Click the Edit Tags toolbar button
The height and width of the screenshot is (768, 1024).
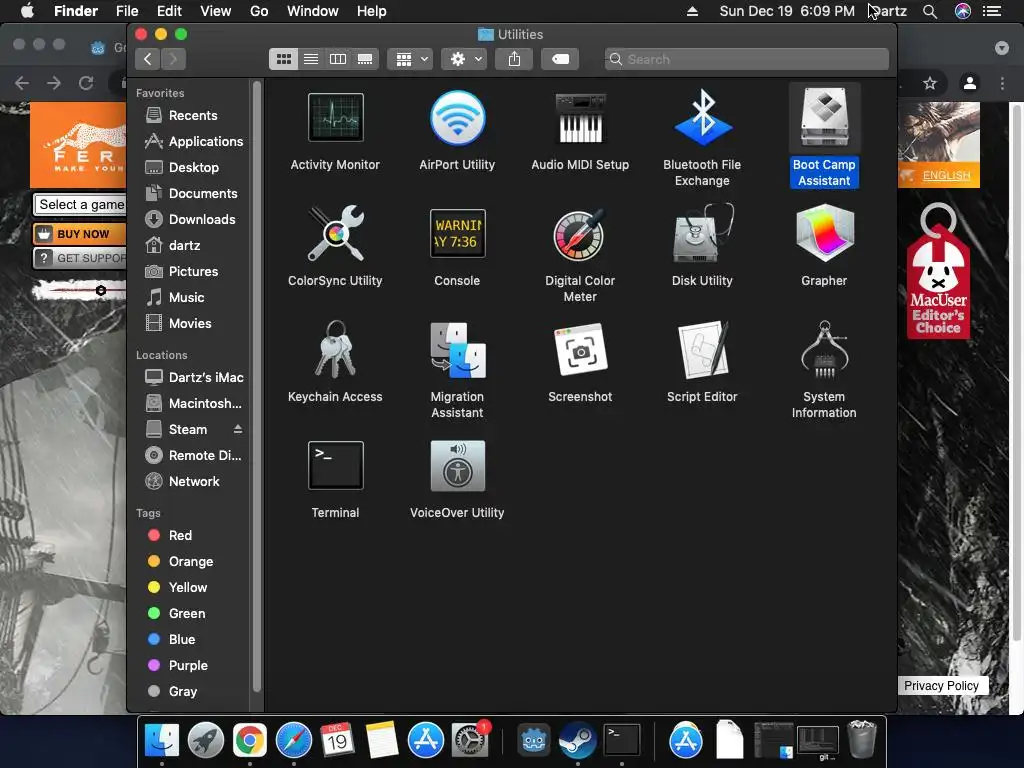[560, 59]
